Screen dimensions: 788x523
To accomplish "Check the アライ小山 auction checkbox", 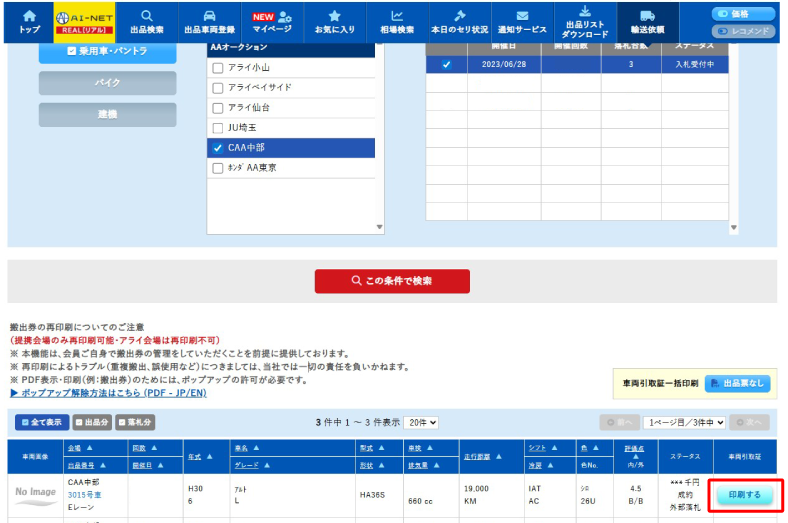I will click(x=218, y=67).
